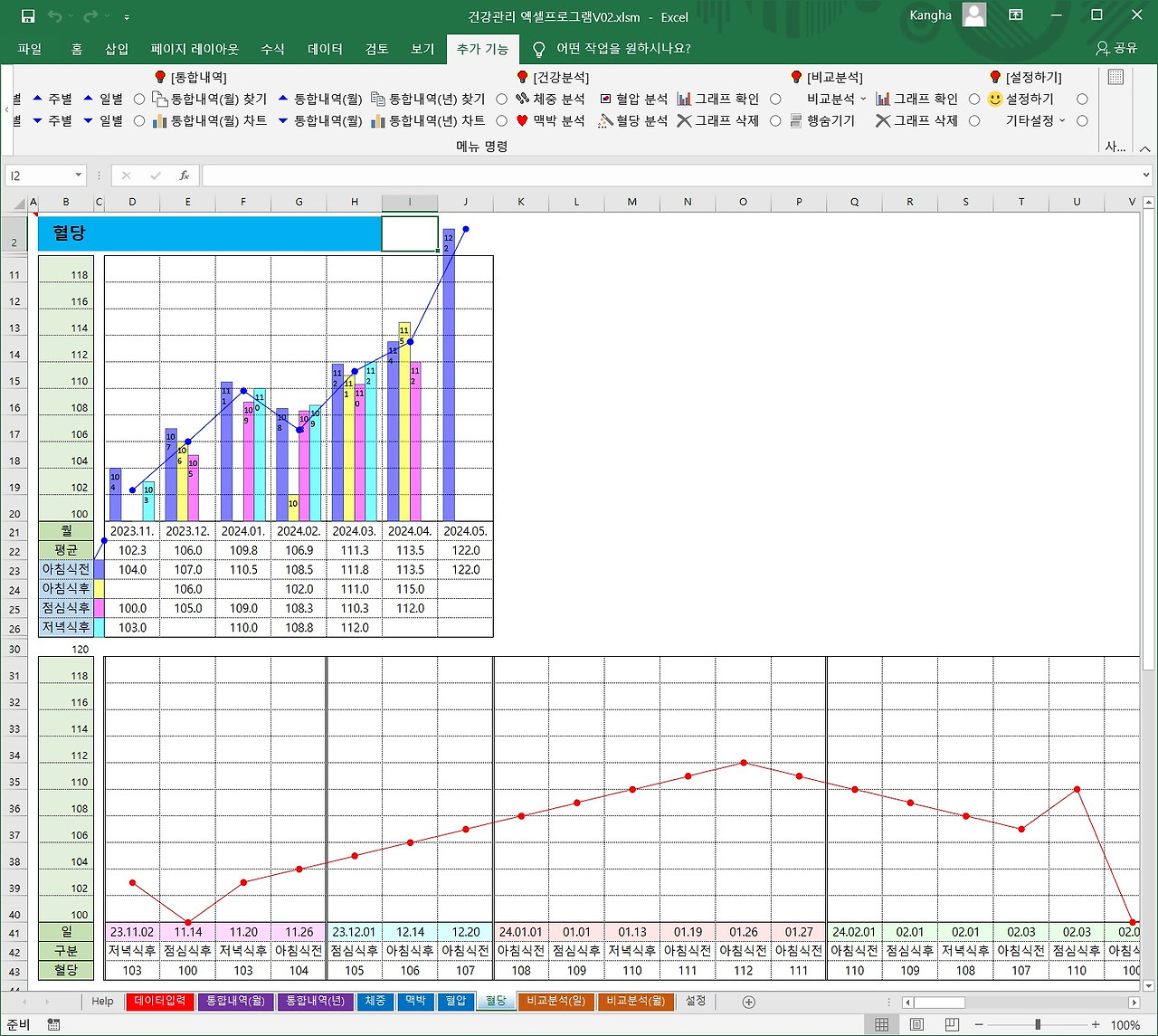
Task: Open ribbon display options
Action: click(x=1016, y=15)
